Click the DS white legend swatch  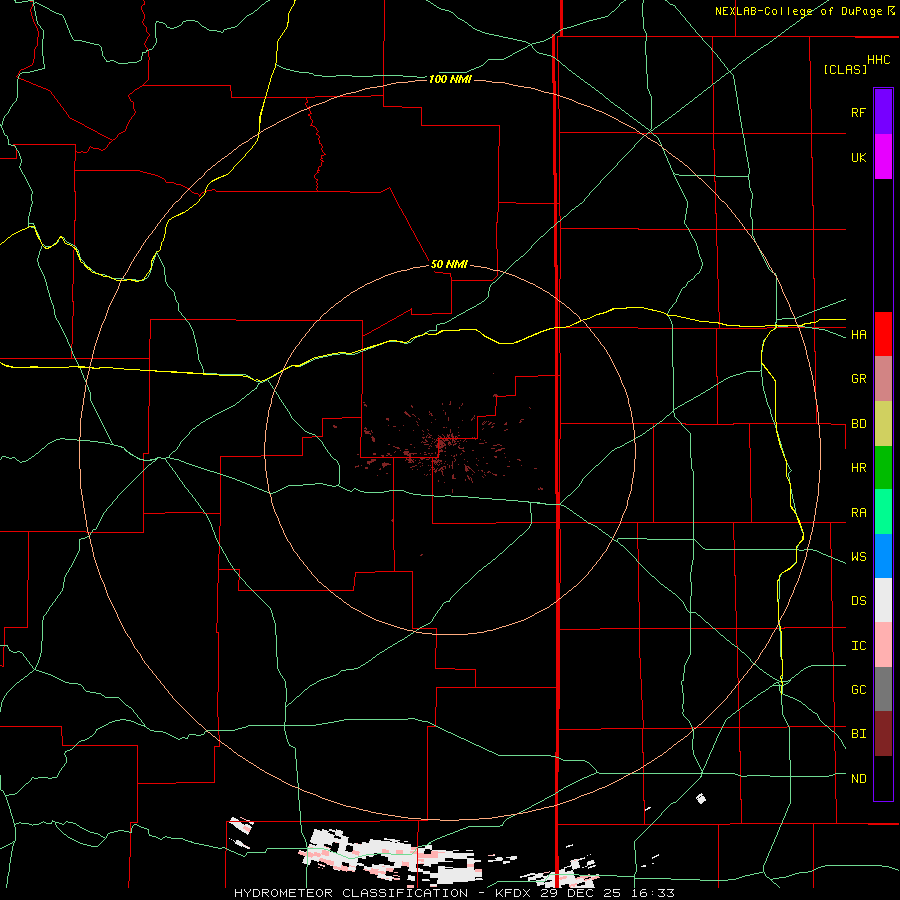click(x=883, y=600)
